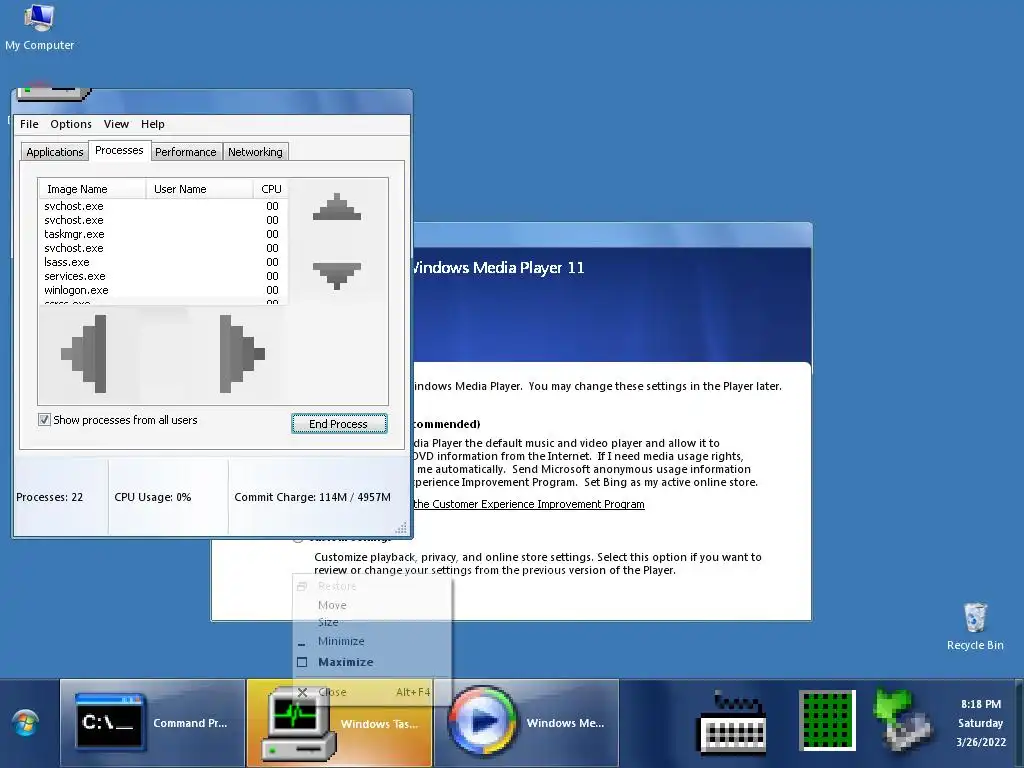1024x768 pixels.
Task: Open the Customer Experience Improvement Program link
Action: [x=529, y=504]
